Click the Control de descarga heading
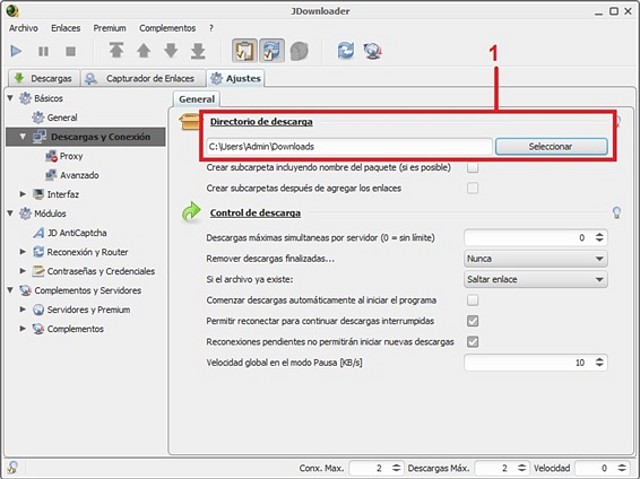Screen dimensions: 640x479 tap(255, 213)
